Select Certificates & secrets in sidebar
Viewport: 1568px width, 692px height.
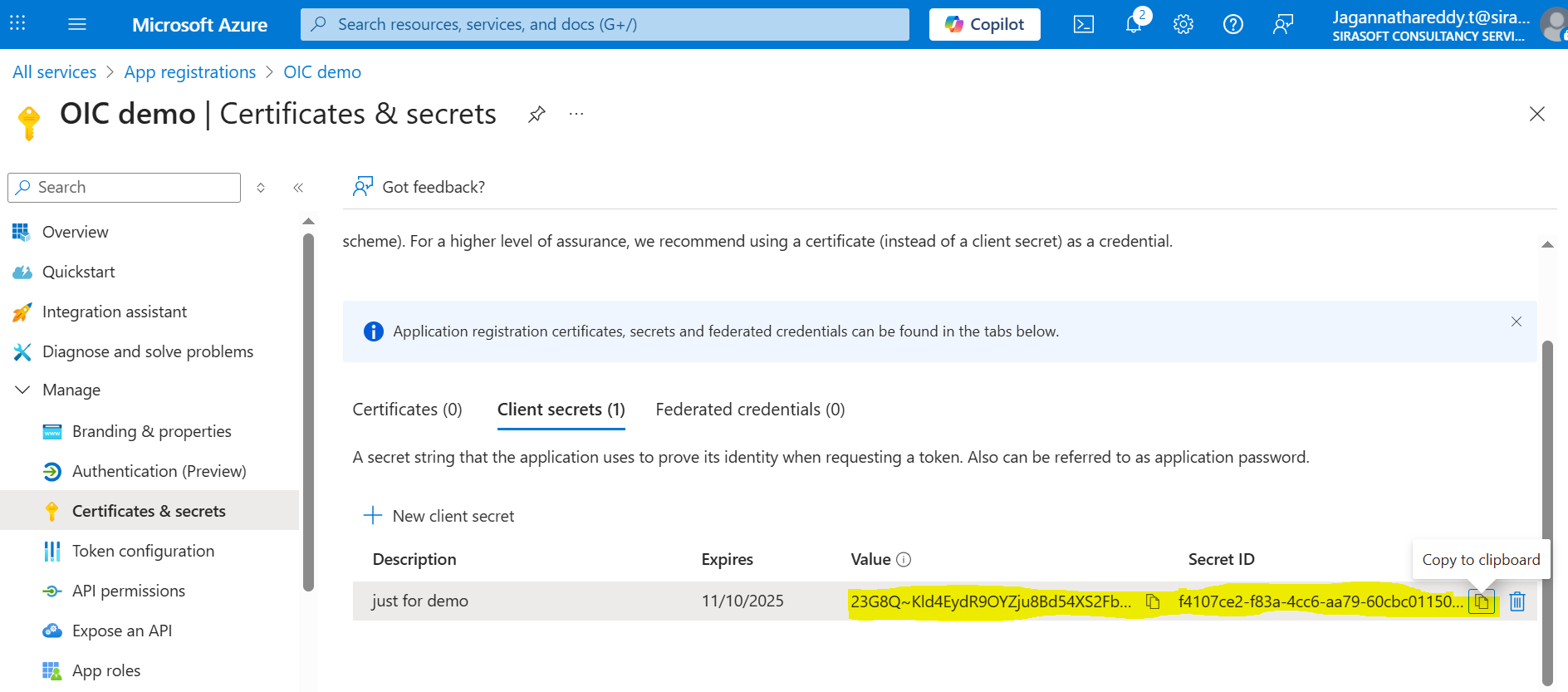(149, 511)
